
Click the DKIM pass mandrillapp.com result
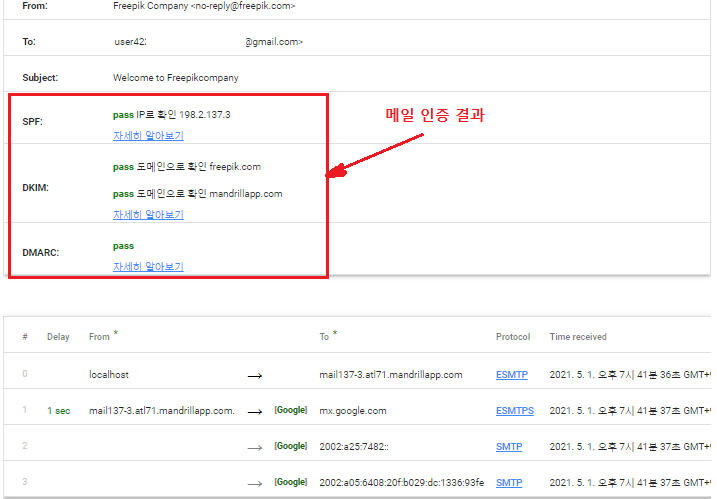click(x=198, y=193)
